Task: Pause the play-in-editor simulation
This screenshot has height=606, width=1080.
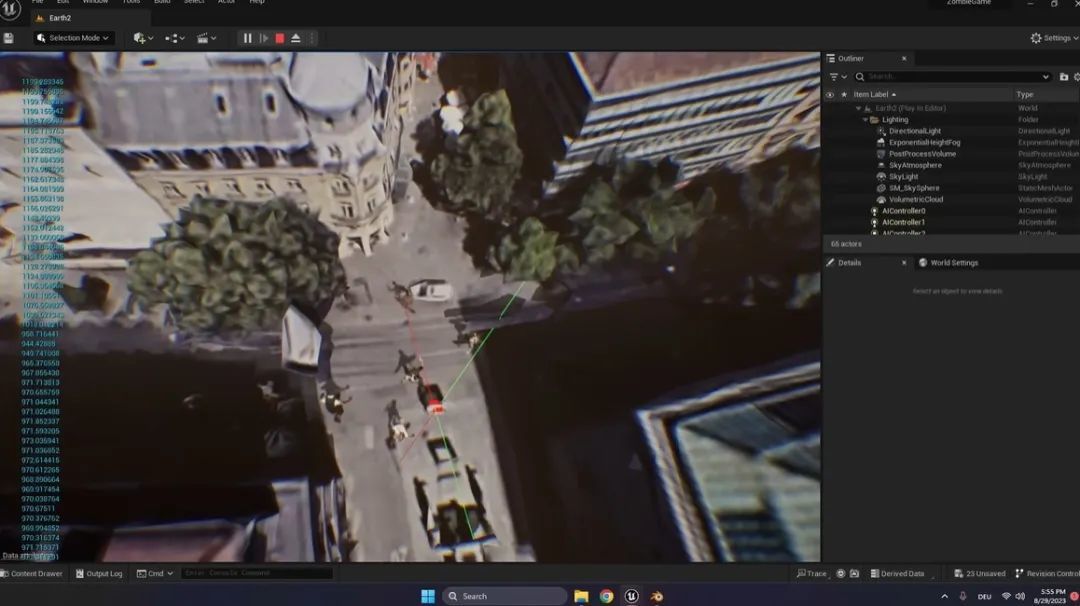Action: click(247, 39)
